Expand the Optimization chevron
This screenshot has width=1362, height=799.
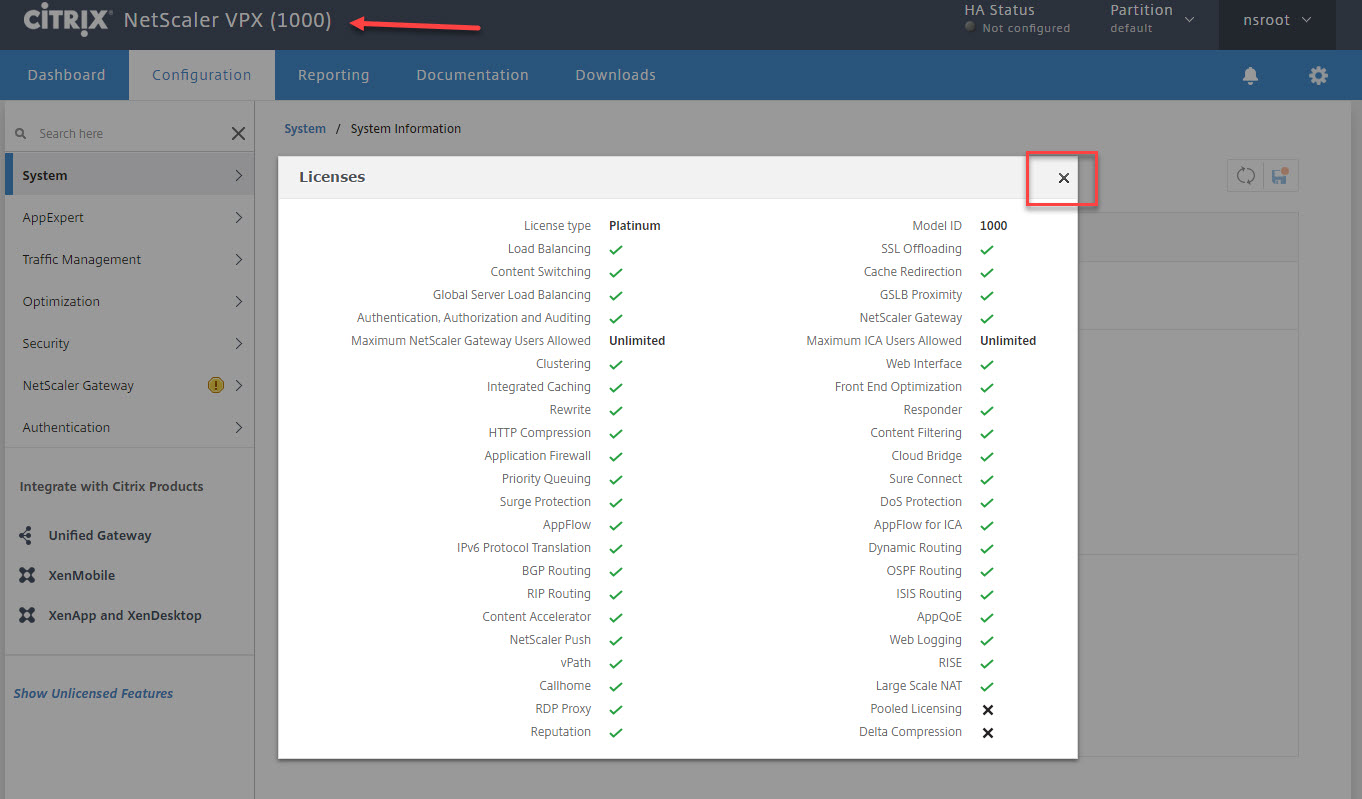pyautogui.click(x=238, y=301)
